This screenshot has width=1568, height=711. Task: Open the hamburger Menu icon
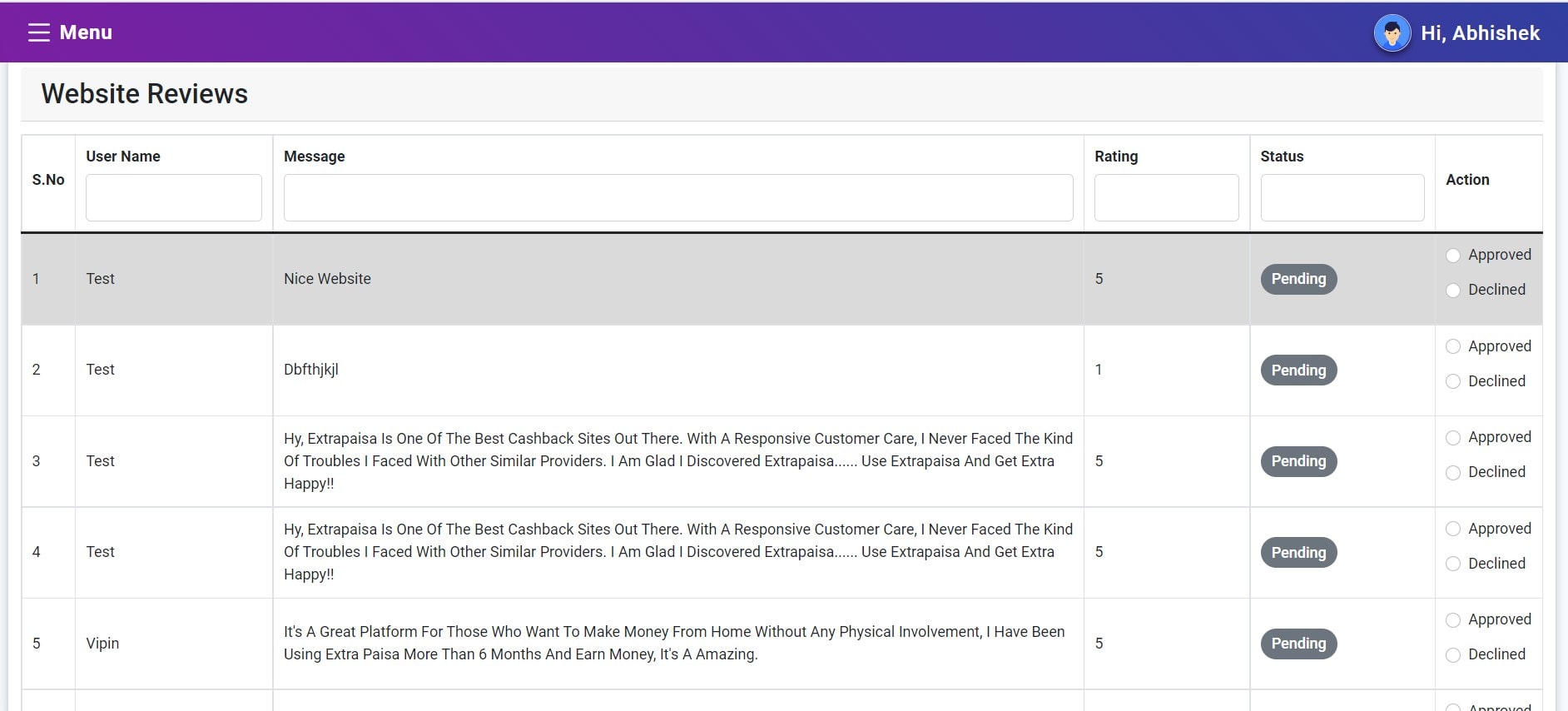(x=38, y=32)
